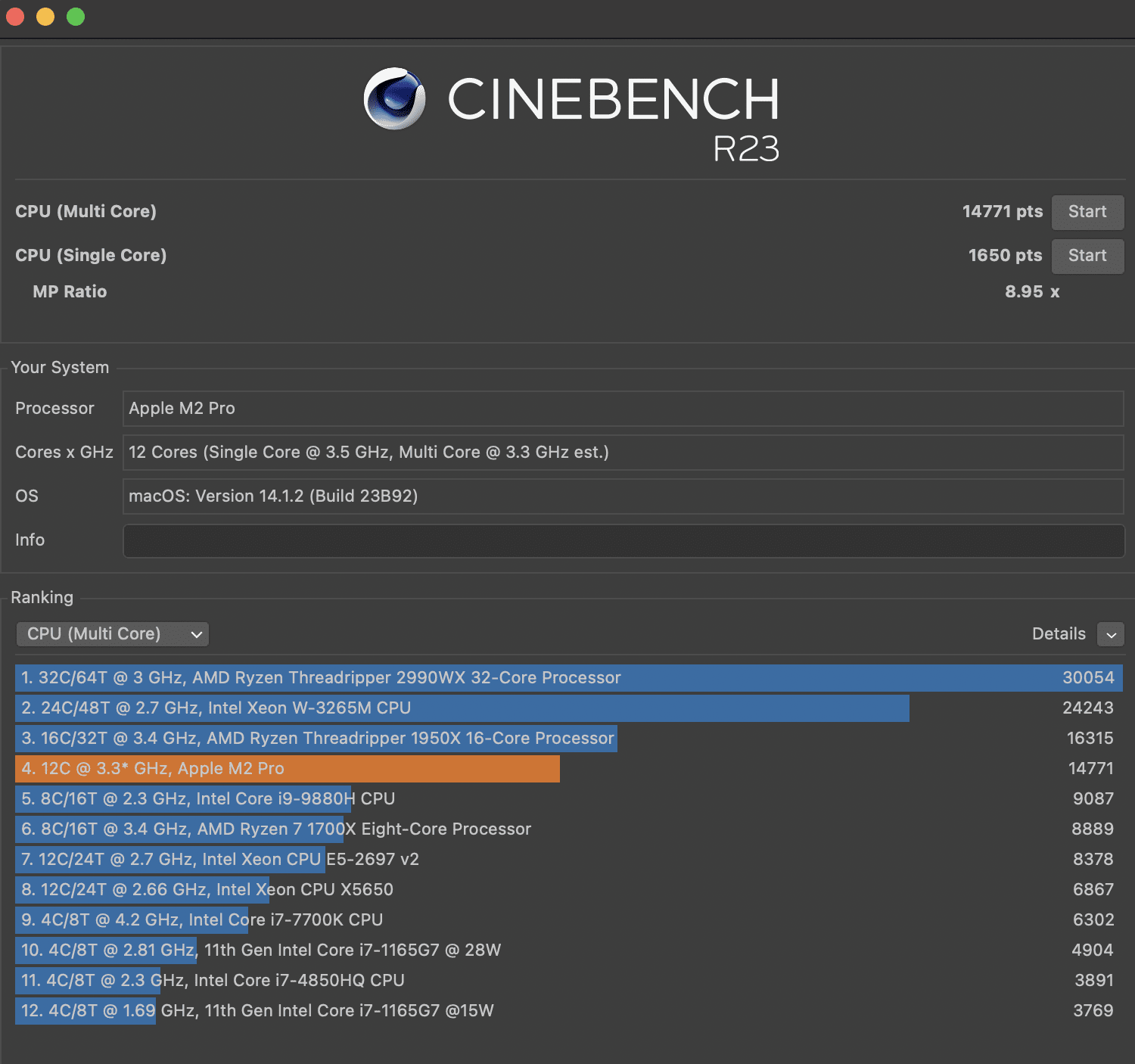Open the CPU (Multi Core) ranking dropdown

112,634
